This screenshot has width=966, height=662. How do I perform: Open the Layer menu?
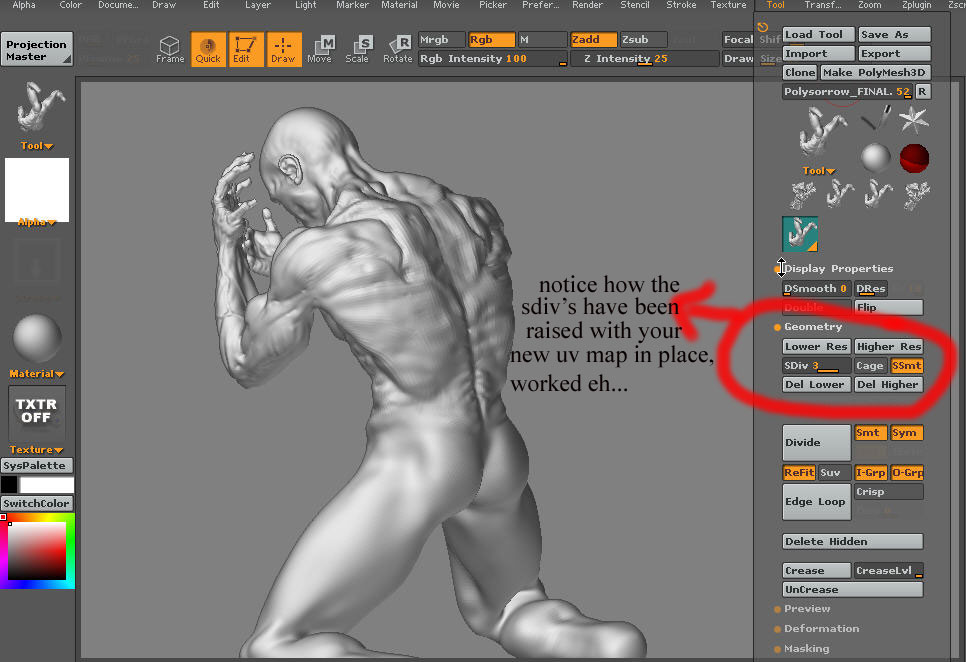[258, 5]
